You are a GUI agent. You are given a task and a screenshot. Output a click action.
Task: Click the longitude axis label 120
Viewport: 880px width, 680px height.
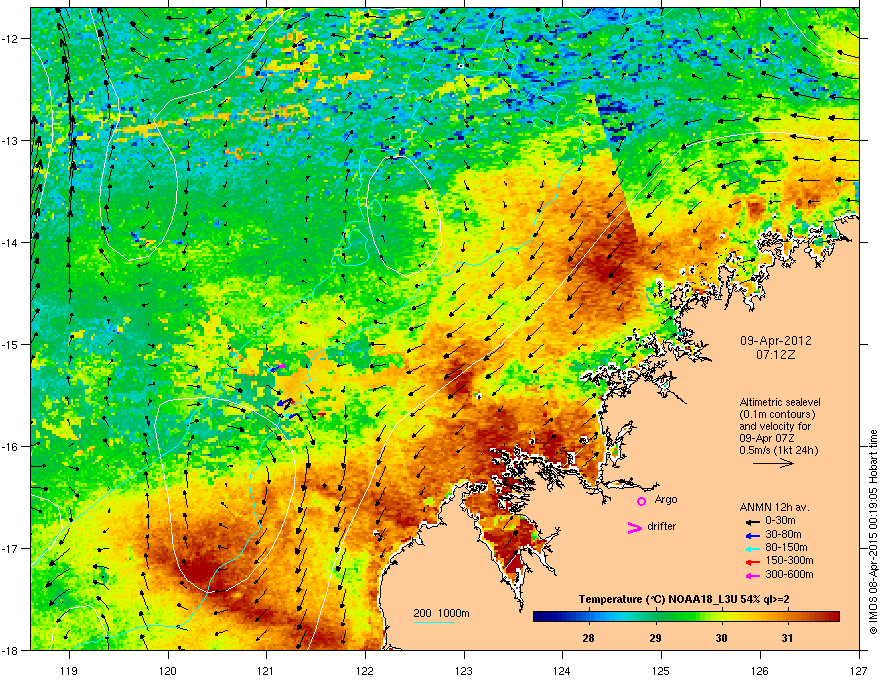click(x=168, y=670)
